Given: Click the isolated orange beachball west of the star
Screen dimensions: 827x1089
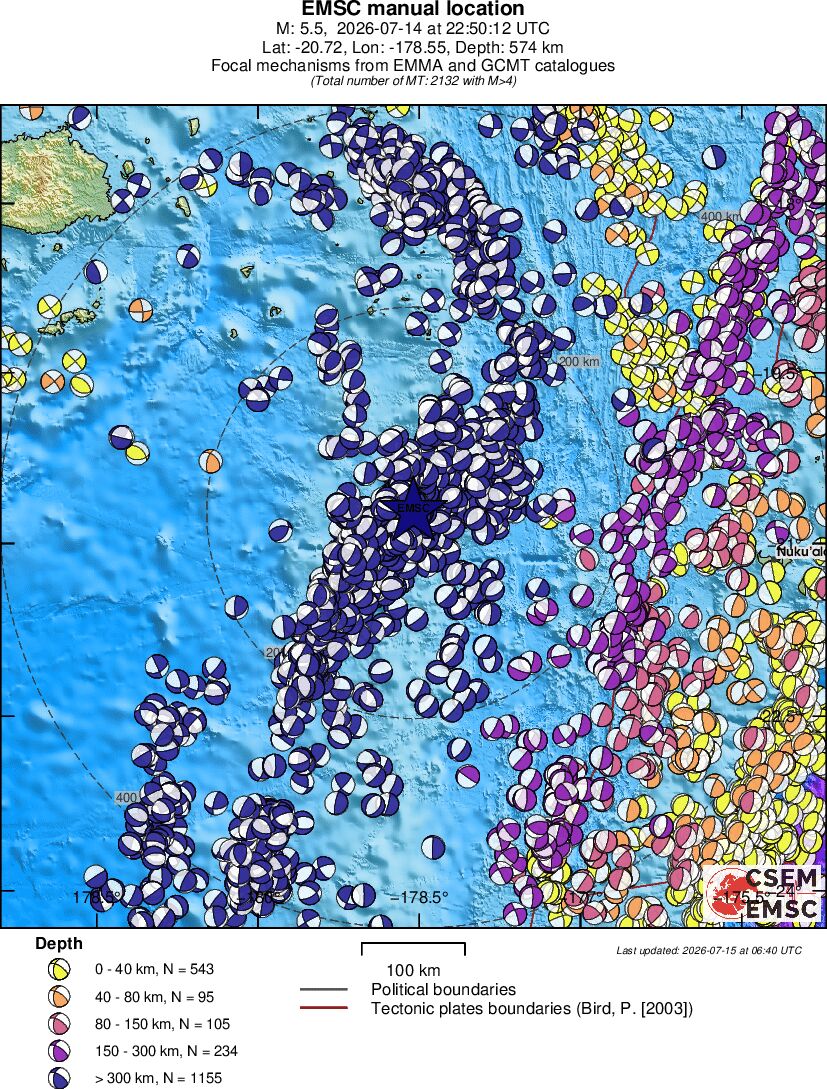Looking at the screenshot, I should click(x=210, y=460).
